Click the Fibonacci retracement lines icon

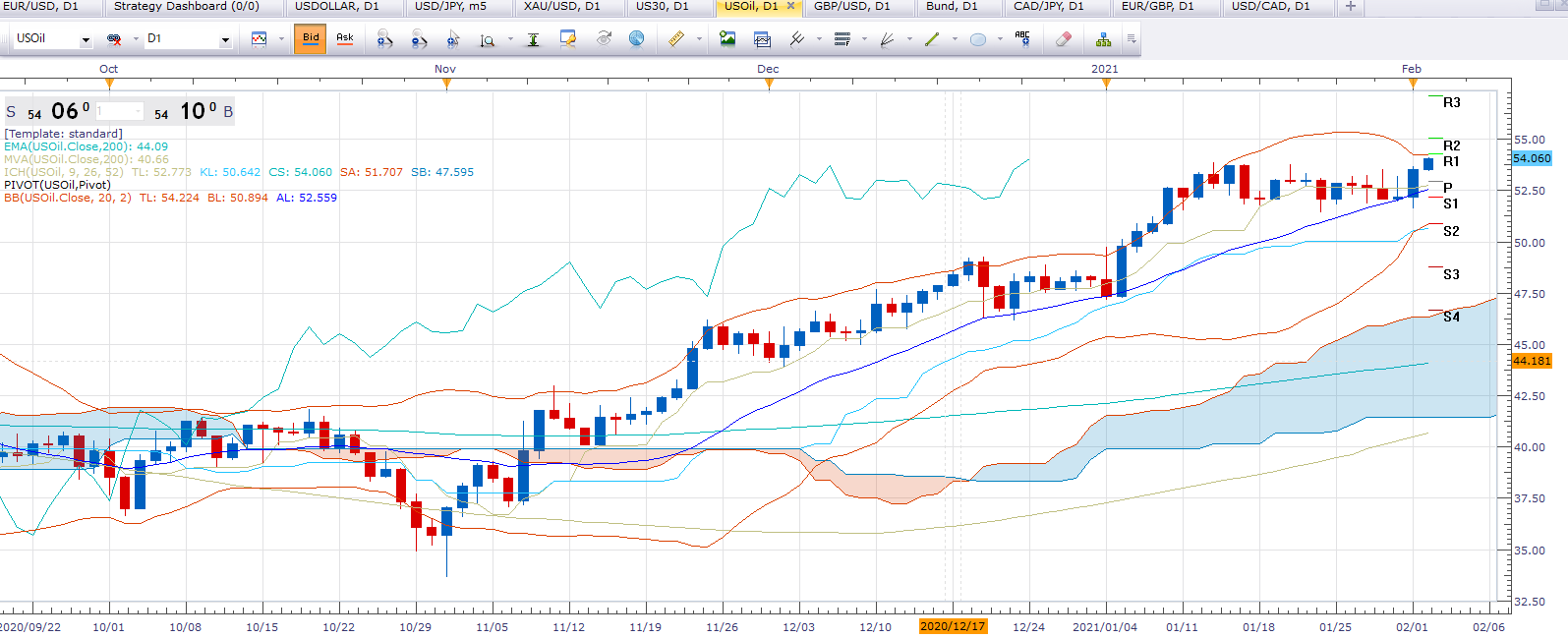coord(842,39)
